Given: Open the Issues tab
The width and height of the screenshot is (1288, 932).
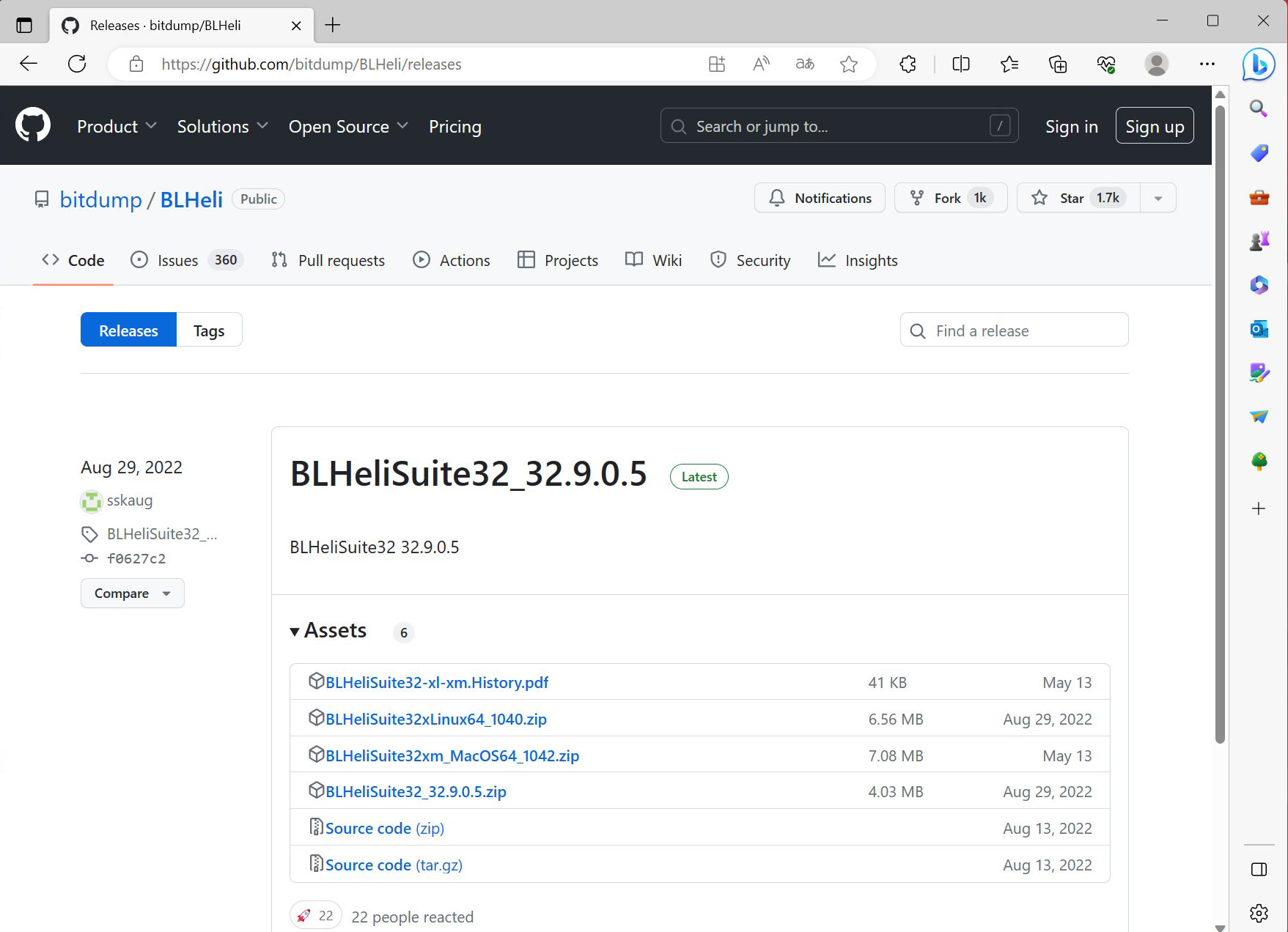Looking at the screenshot, I should [x=186, y=260].
